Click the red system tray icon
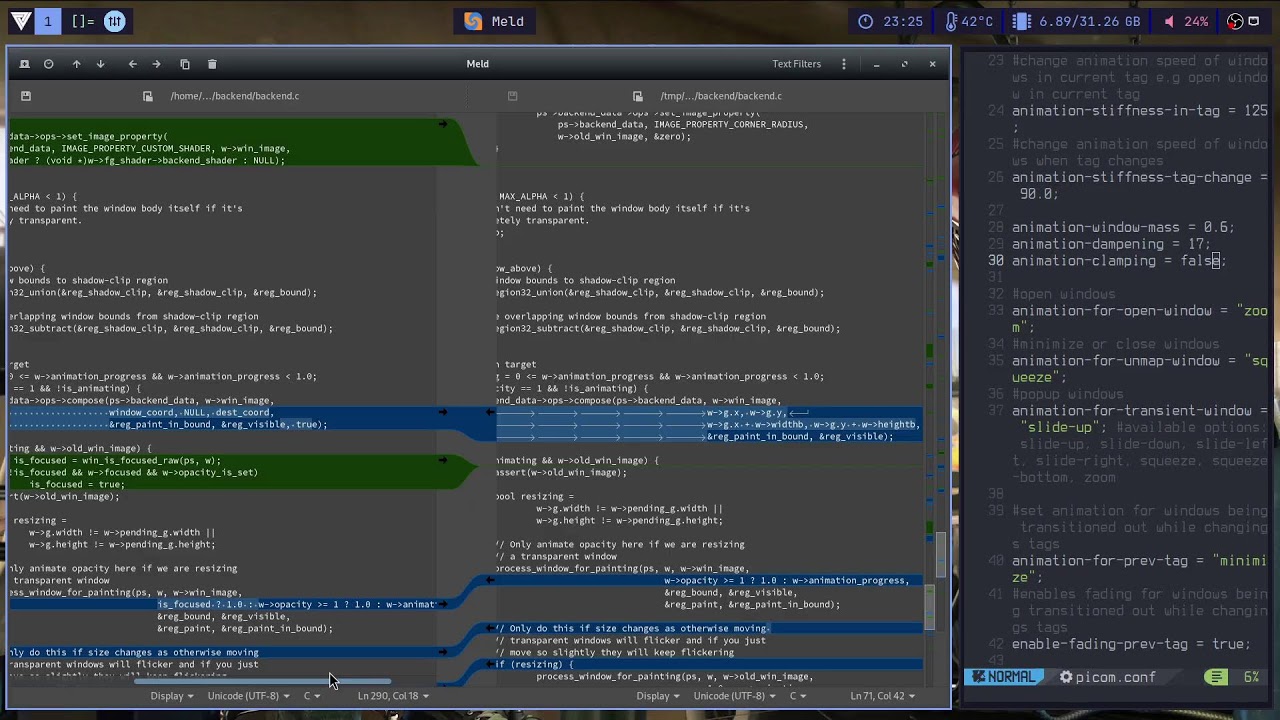 coord(1235,21)
